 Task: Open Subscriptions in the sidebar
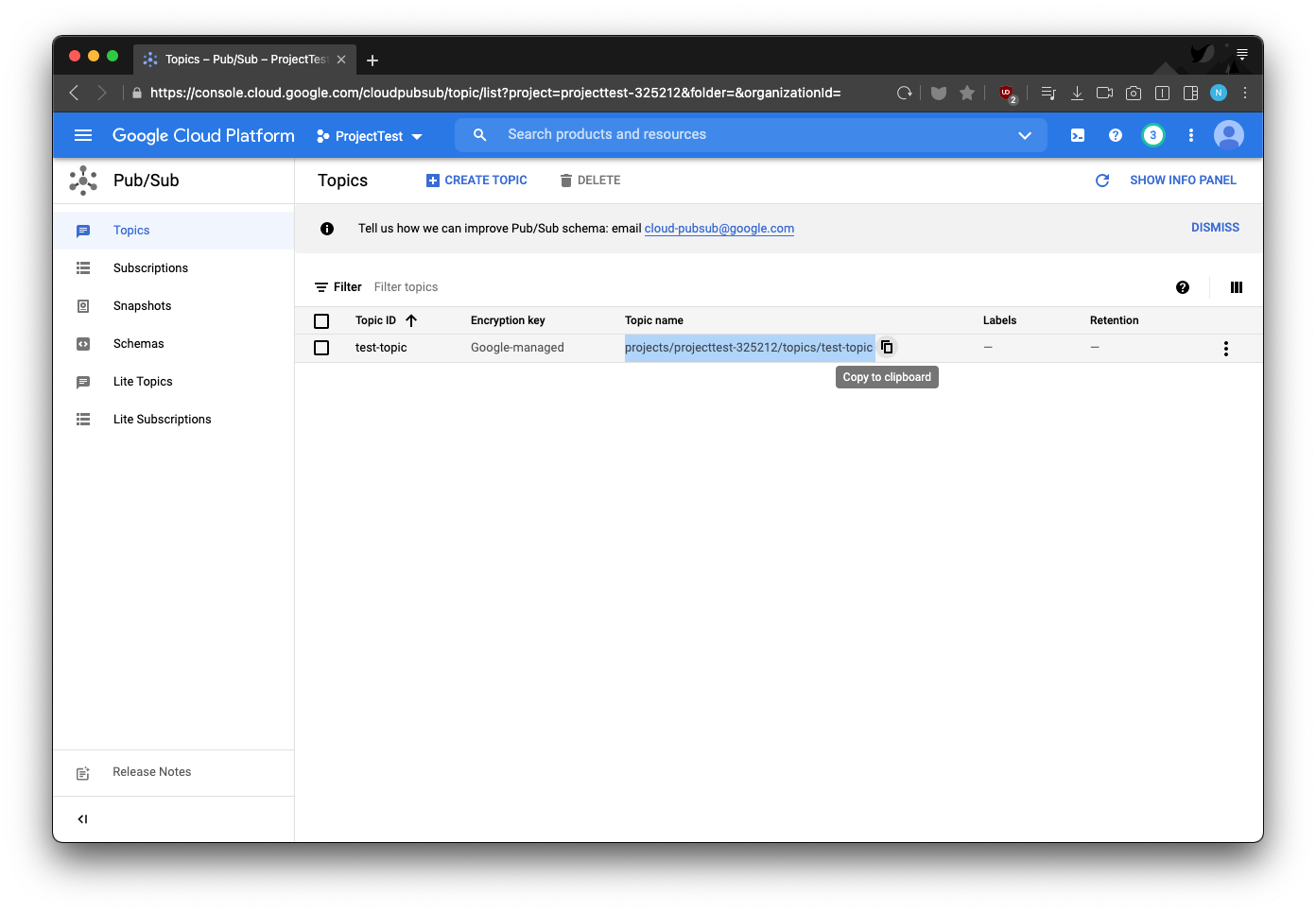(x=174, y=268)
